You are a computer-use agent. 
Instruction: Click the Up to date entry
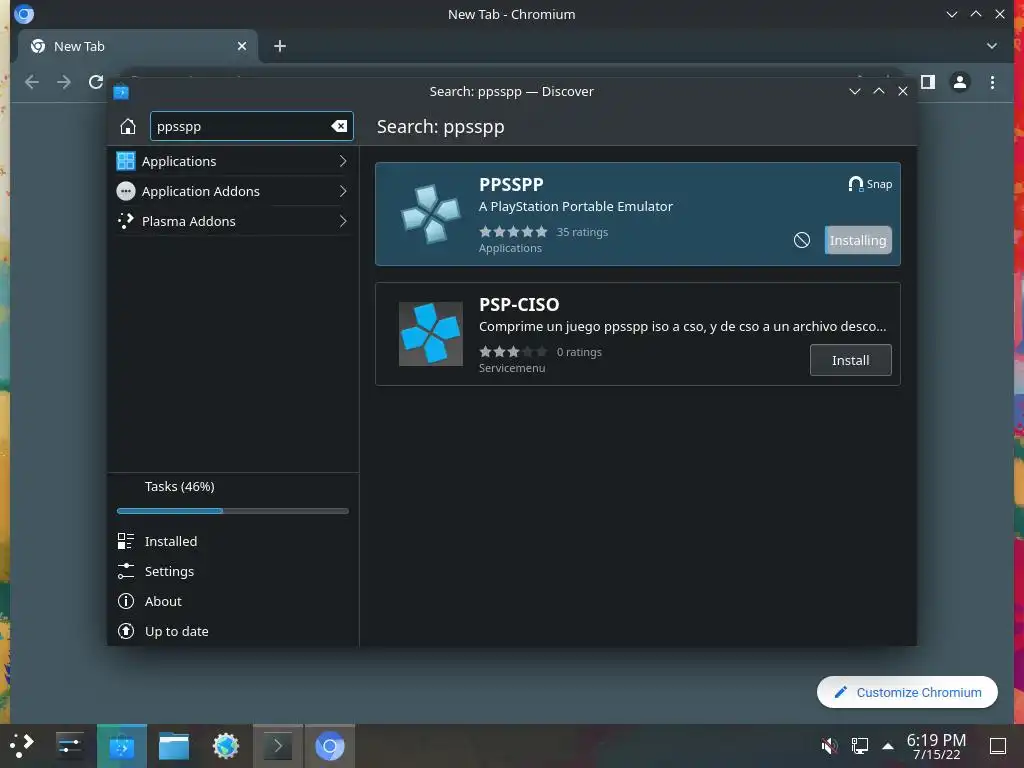click(233, 632)
